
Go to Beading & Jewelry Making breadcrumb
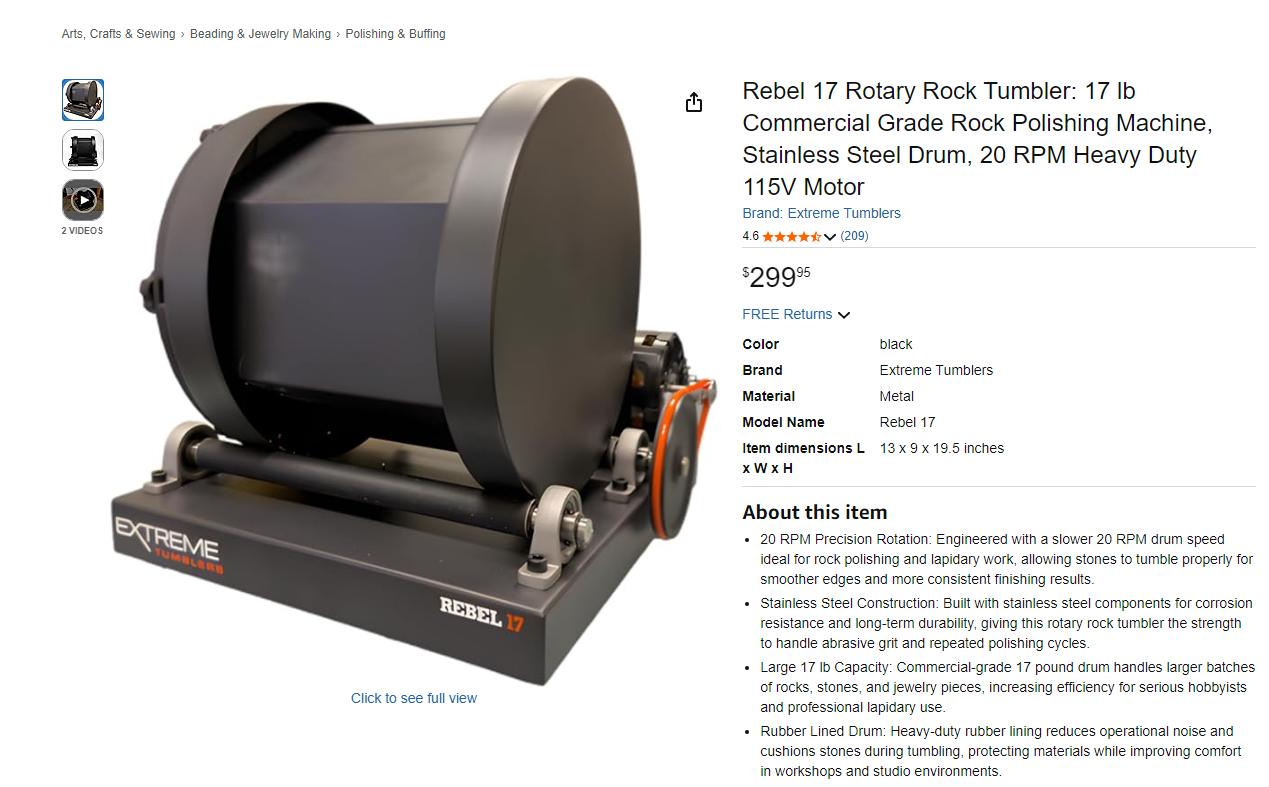(260, 34)
